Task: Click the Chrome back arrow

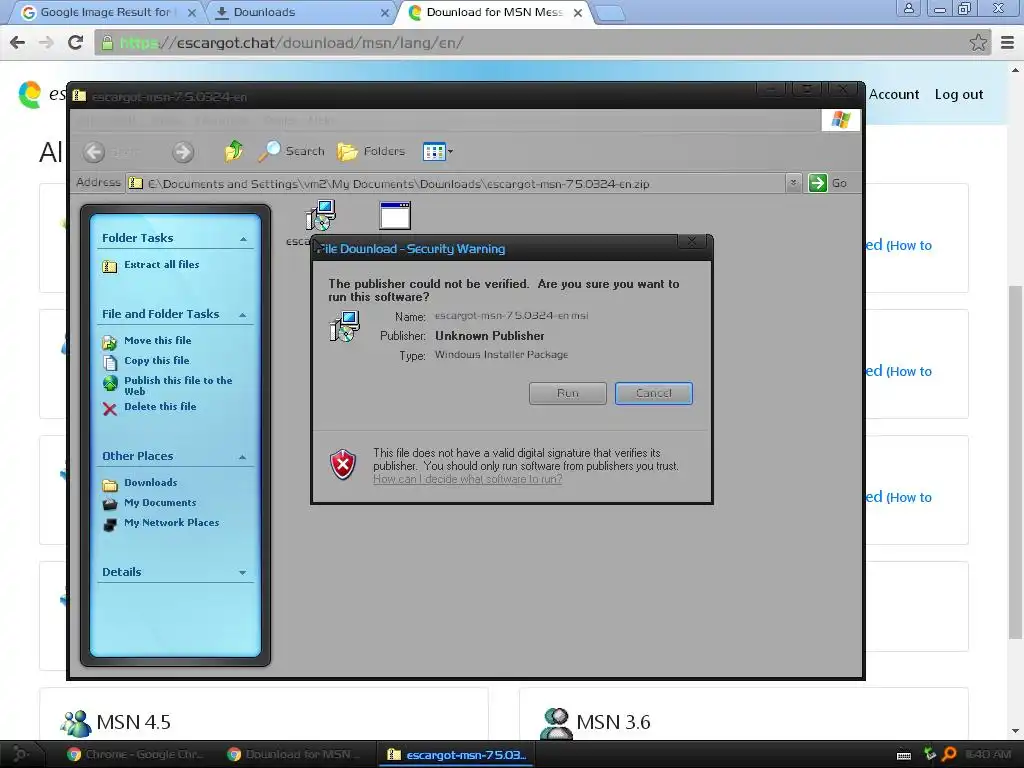Action: [x=18, y=43]
